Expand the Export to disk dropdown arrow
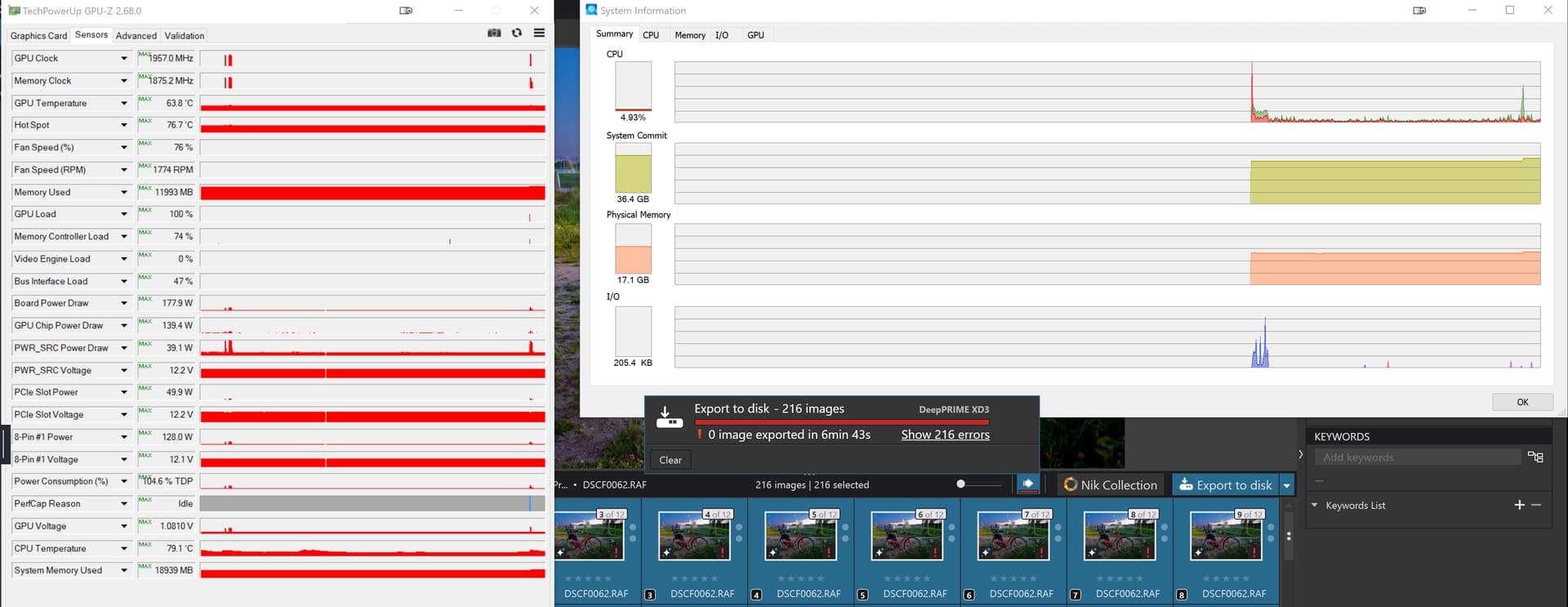 [x=1287, y=485]
